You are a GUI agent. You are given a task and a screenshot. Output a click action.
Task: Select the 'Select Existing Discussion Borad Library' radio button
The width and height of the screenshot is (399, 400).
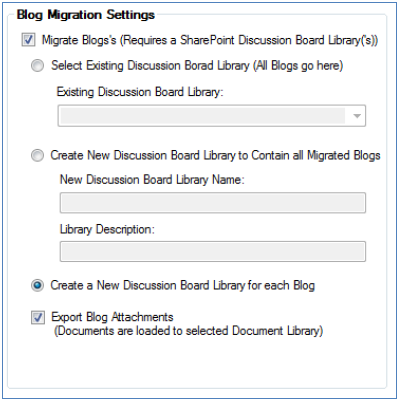[x=37, y=65]
